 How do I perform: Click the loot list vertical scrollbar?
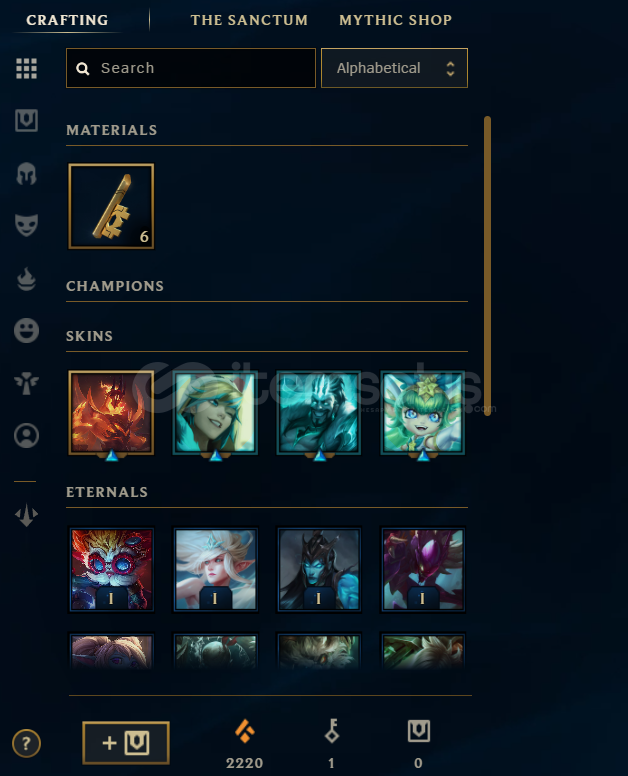(x=487, y=266)
